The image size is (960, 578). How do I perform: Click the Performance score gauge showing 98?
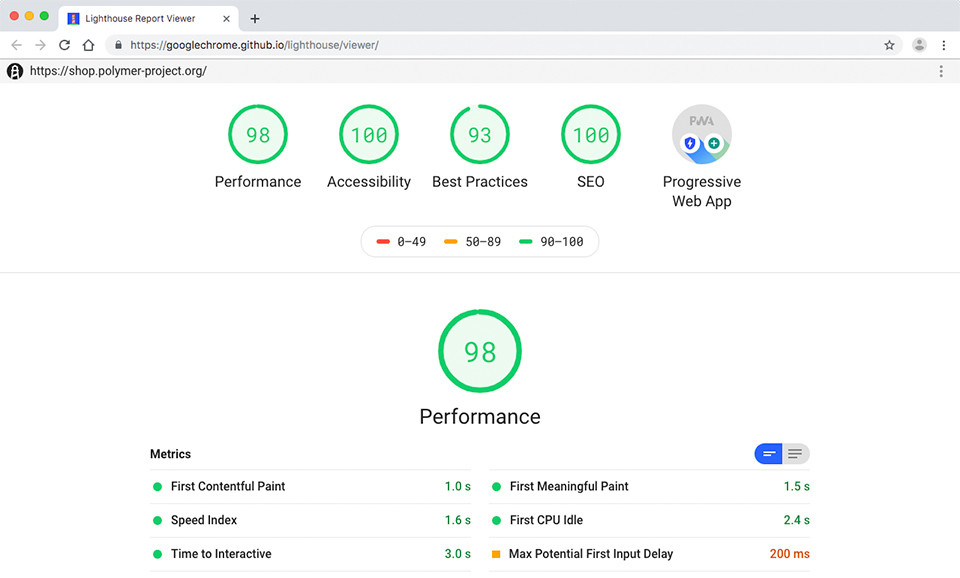click(258, 135)
